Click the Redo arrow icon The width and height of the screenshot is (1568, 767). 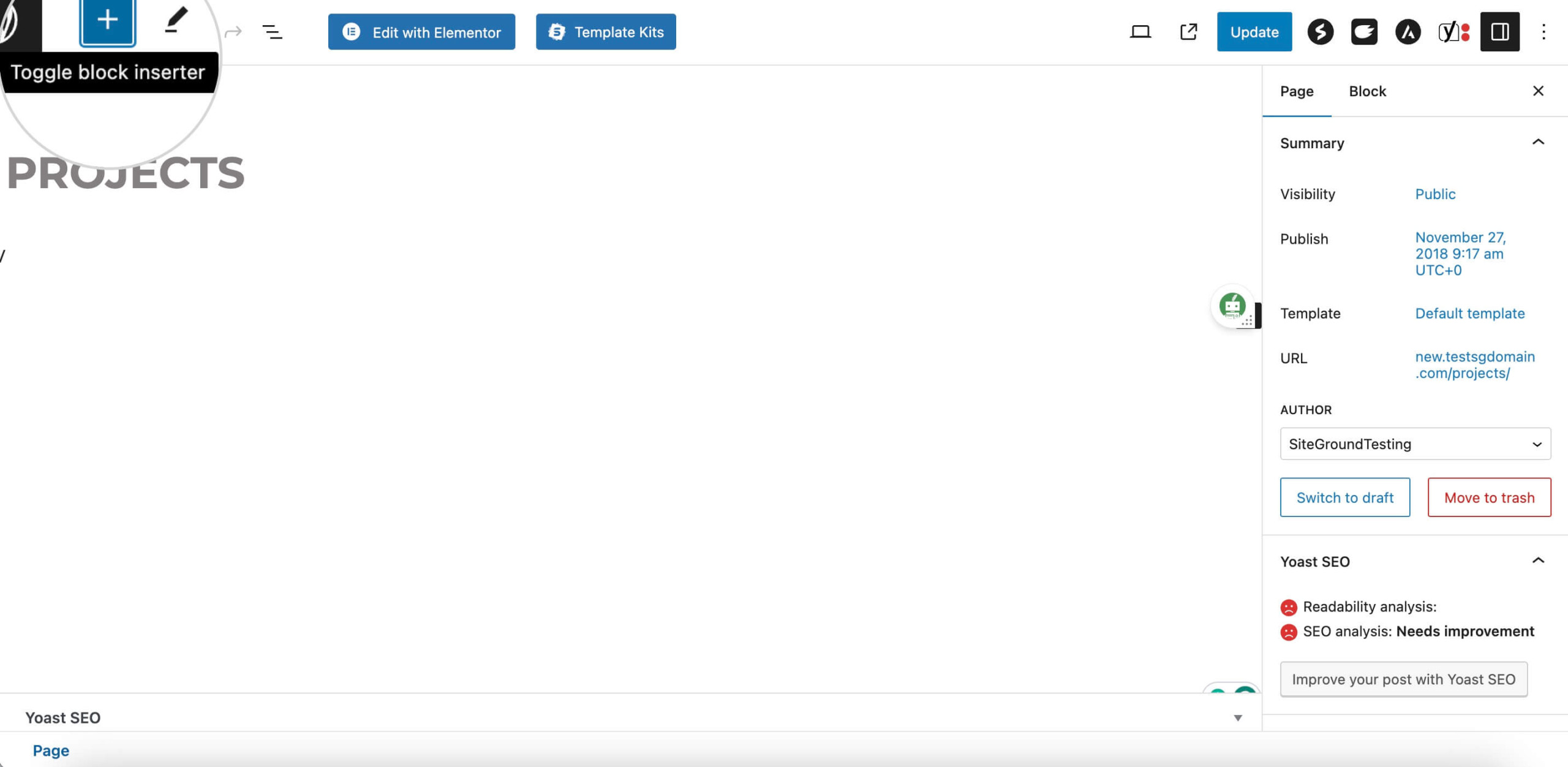click(233, 32)
